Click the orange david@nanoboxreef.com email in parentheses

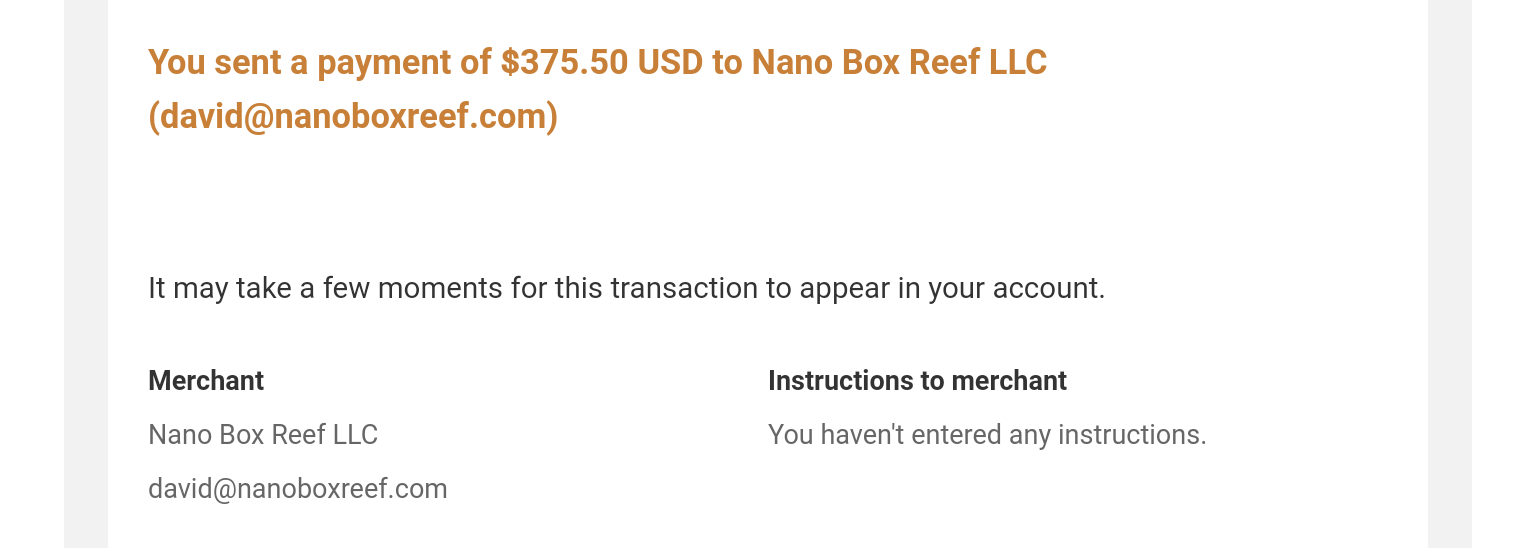point(353,116)
